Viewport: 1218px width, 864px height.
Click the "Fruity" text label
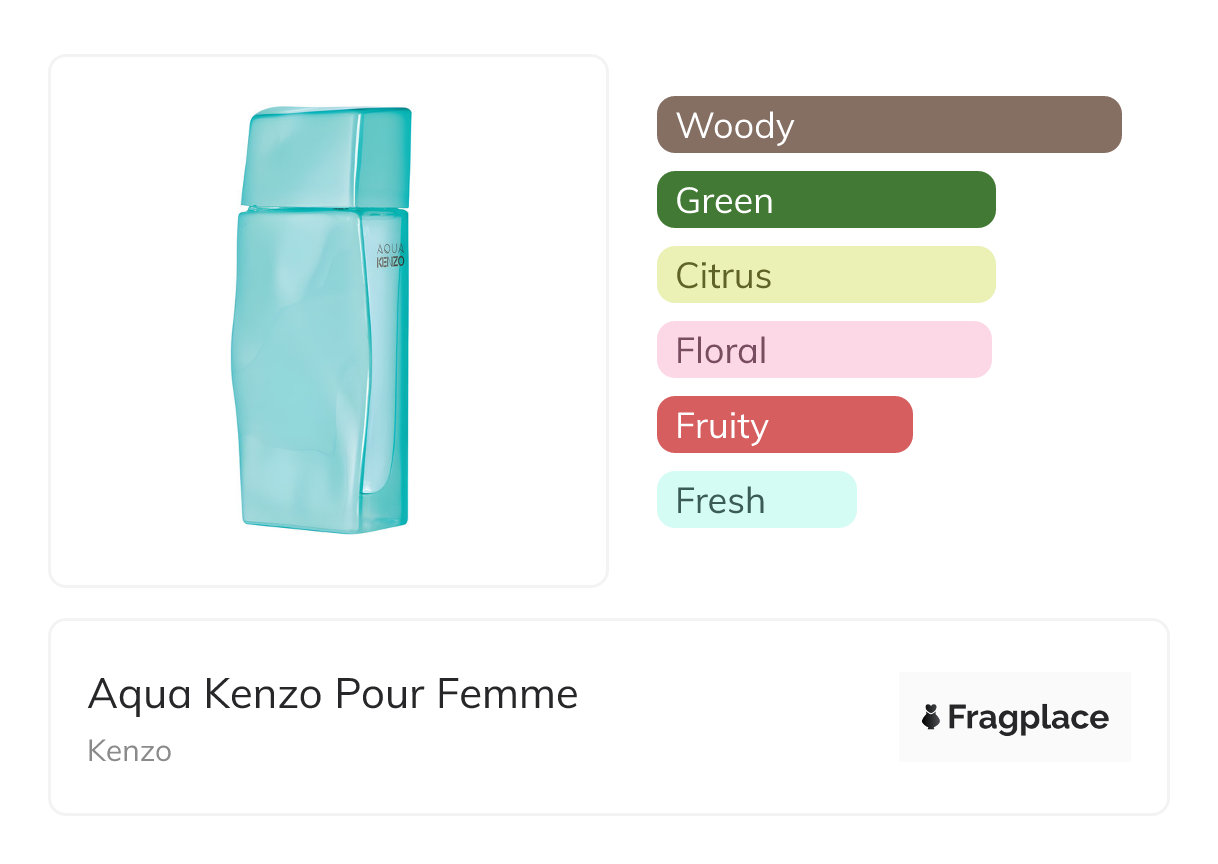(722, 426)
